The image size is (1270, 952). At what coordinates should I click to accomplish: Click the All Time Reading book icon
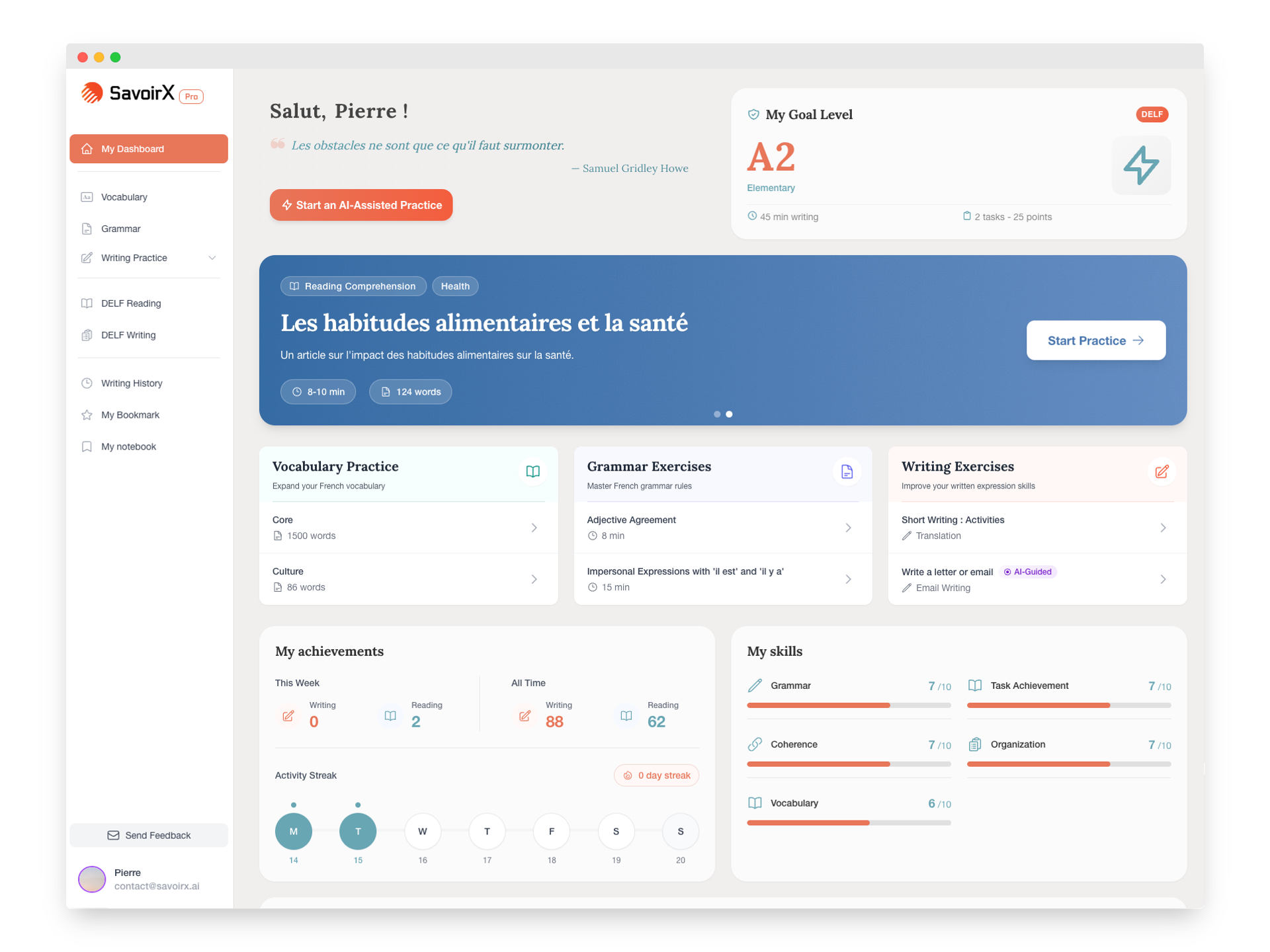pos(626,716)
